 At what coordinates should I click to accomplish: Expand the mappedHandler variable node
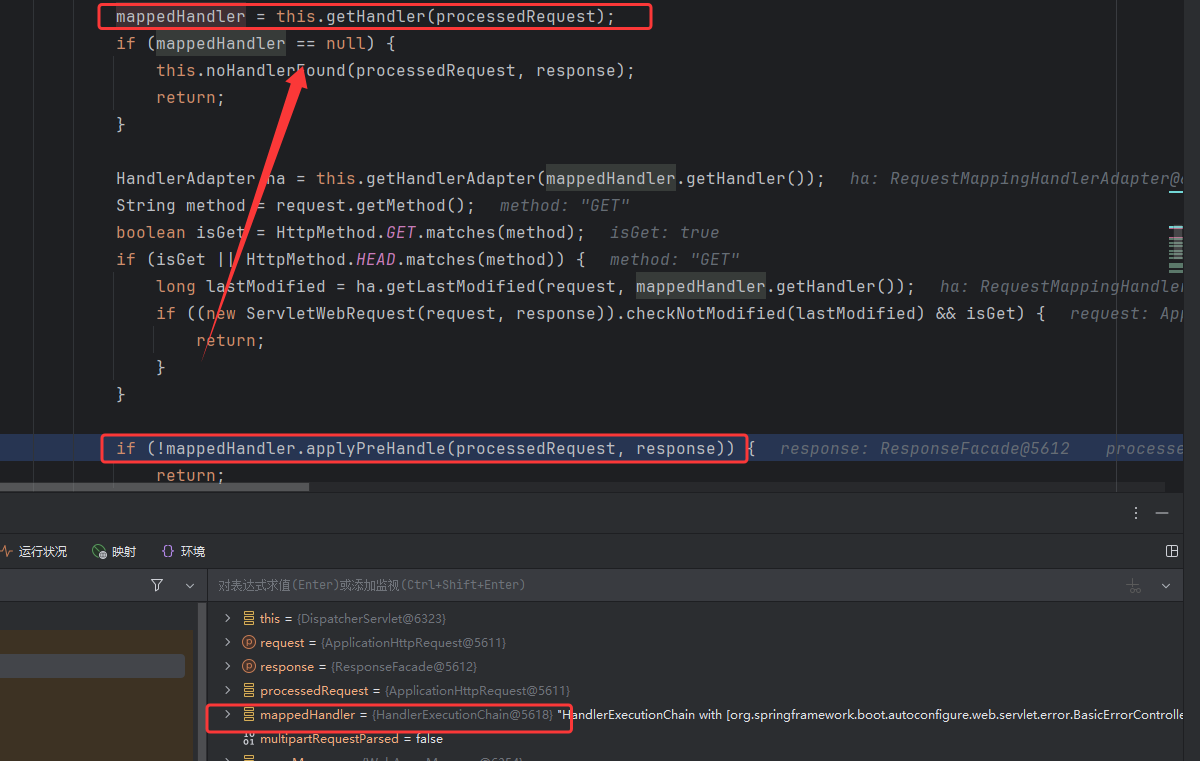click(228, 715)
